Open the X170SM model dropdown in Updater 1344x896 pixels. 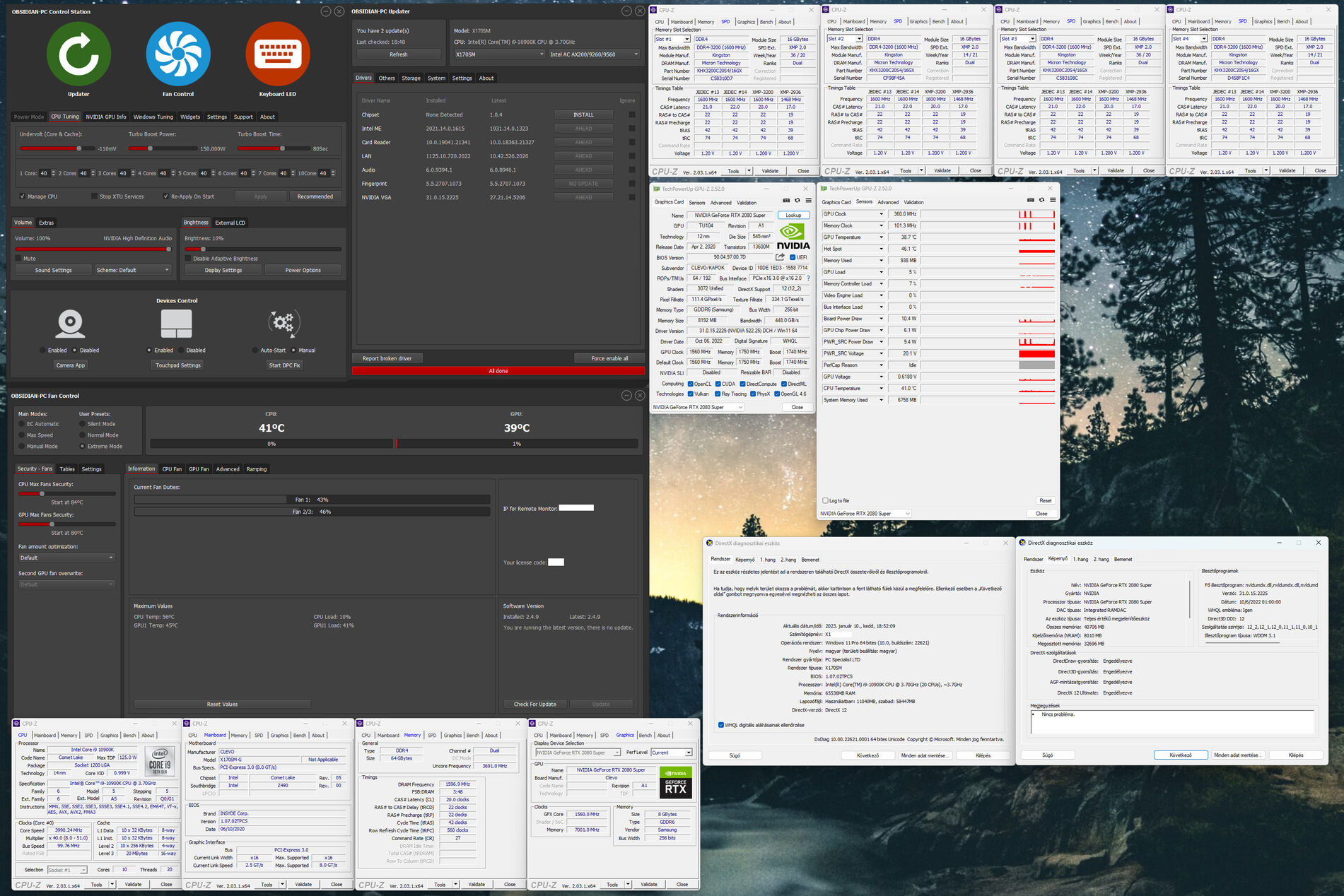click(499, 54)
